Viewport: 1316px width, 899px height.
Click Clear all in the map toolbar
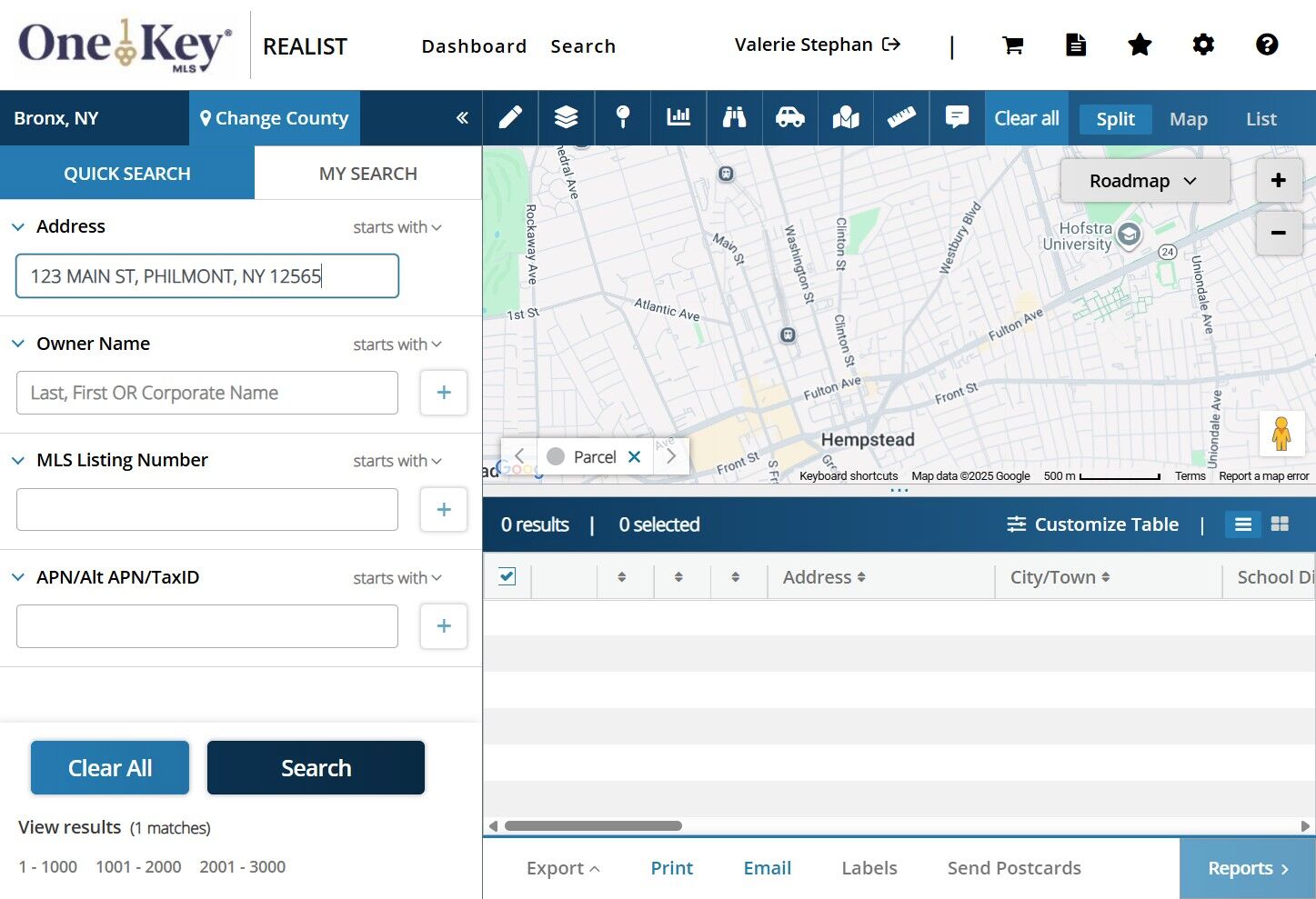1027,118
